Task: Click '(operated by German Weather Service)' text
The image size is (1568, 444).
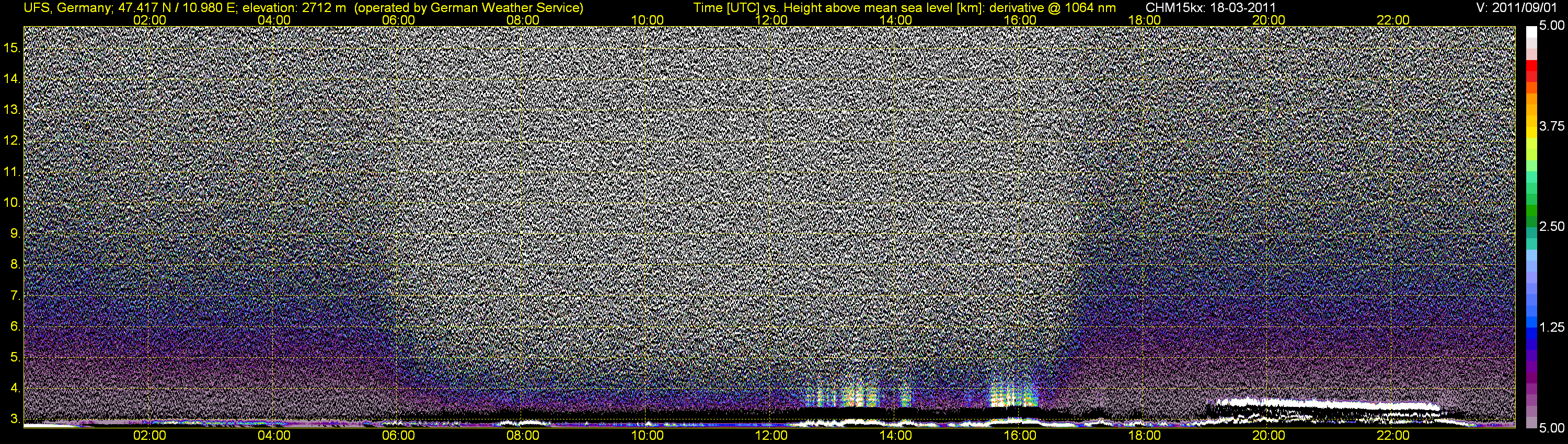Action: pyautogui.click(x=469, y=8)
